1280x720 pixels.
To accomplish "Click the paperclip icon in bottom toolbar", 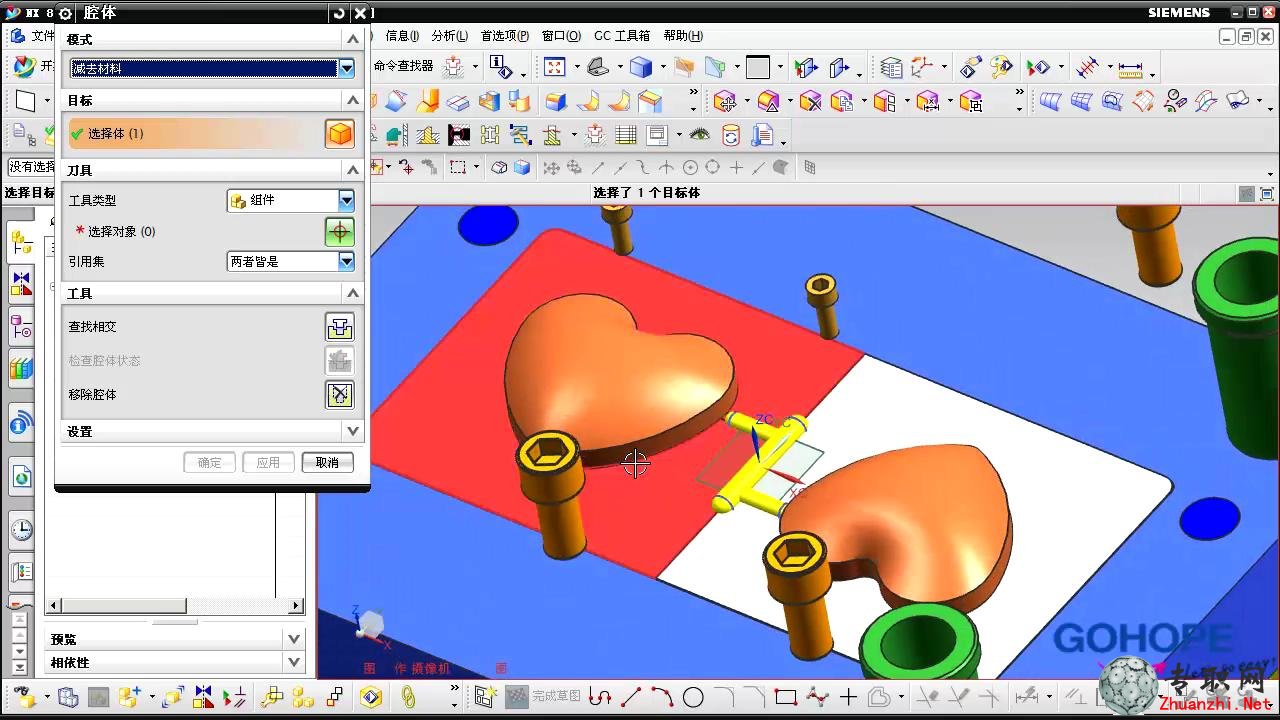I will click(x=408, y=697).
